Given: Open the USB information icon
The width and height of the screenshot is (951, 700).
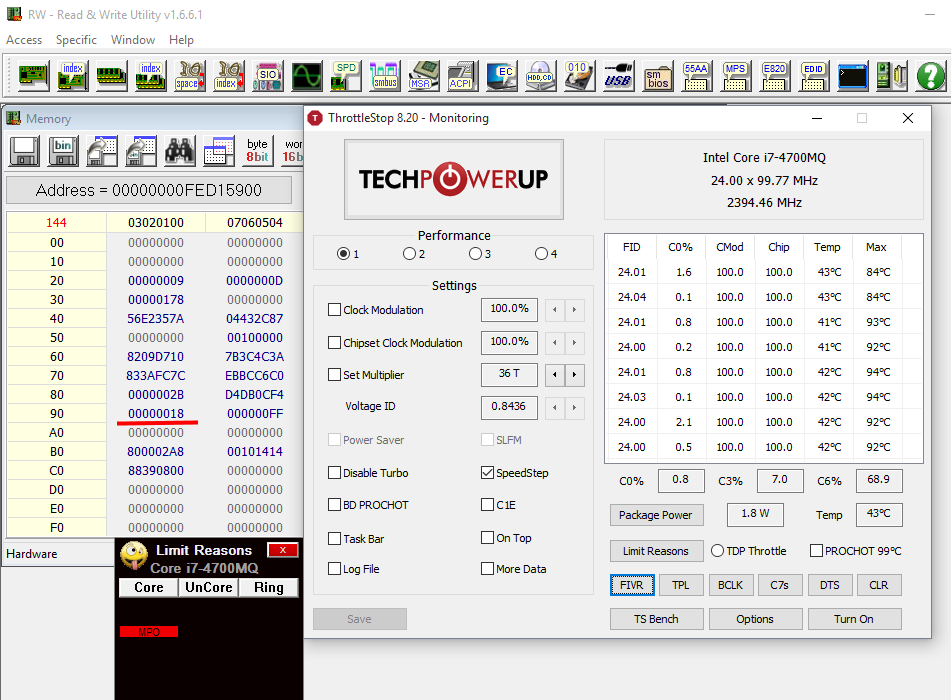Looking at the screenshot, I should [618, 75].
